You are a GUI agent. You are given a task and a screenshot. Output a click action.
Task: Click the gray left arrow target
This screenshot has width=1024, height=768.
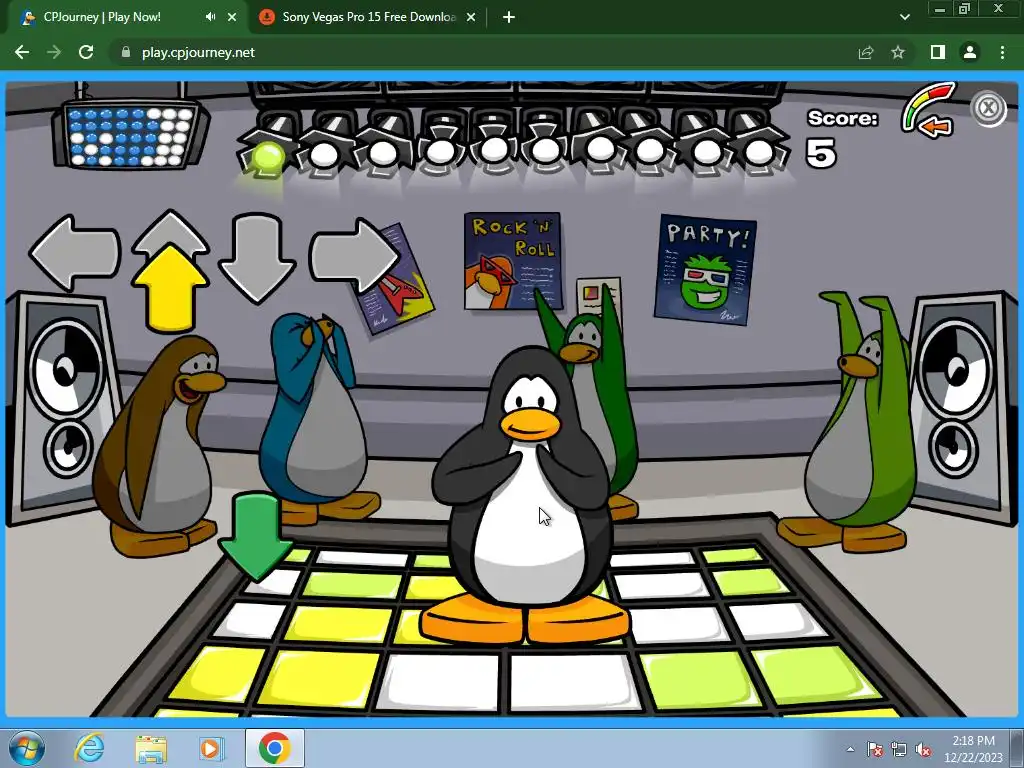click(74, 253)
